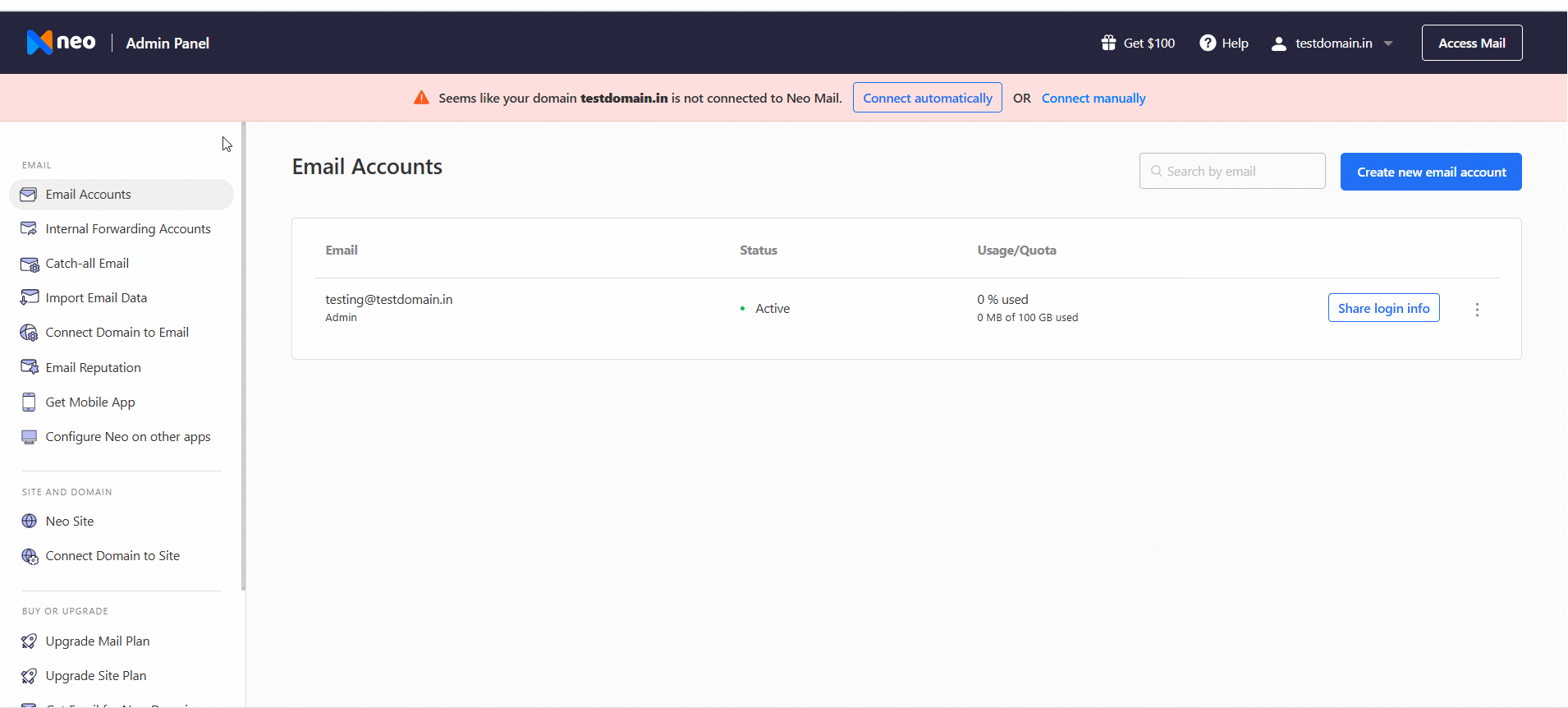Screen dimensions: 1568x708
Task: Click the Catch-all Email icon
Action: [x=30, y=264]
